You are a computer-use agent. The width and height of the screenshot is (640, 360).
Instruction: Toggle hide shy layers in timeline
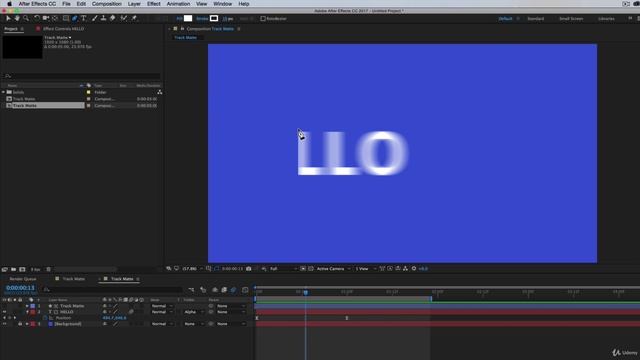click(x=215, y=290)
